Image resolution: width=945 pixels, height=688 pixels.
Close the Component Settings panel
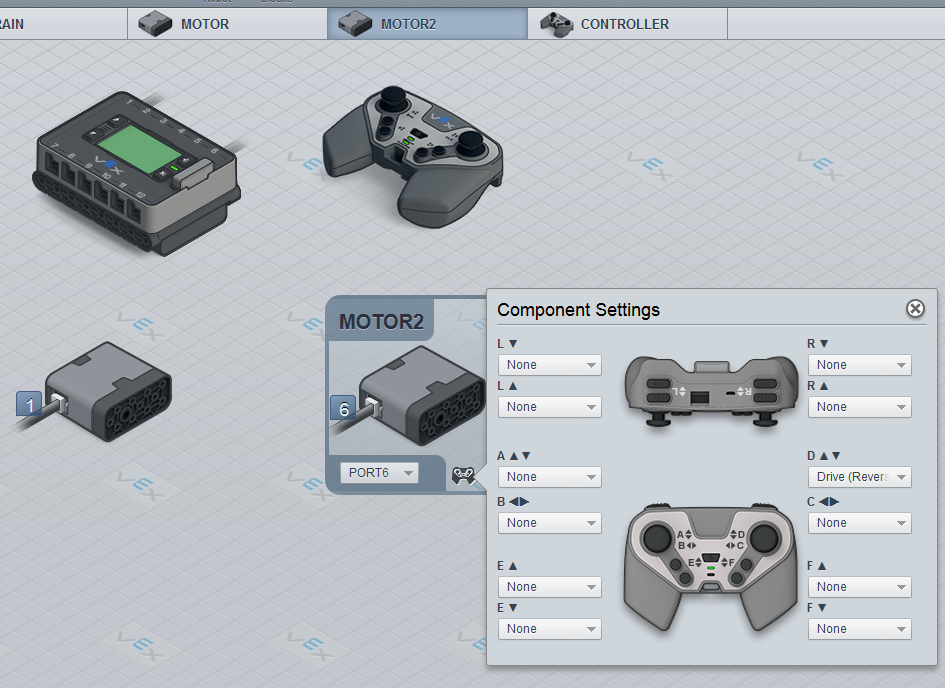[x=915, y=309]
